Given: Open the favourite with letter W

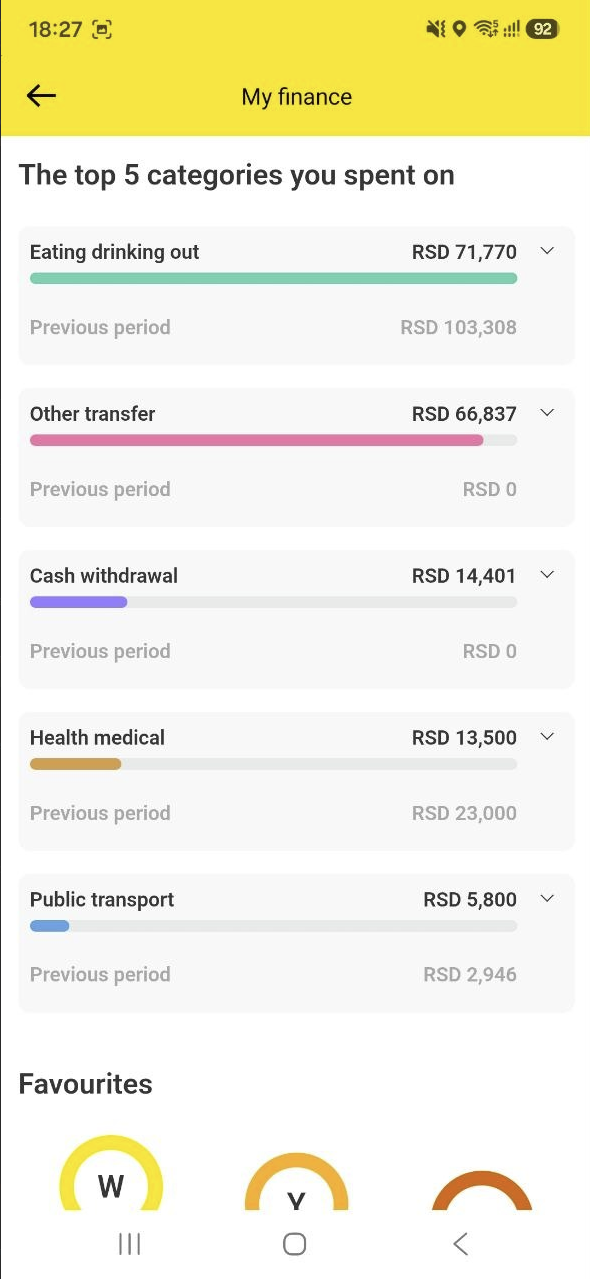Looking at the screenshot, I should (x=111, y=1175).
